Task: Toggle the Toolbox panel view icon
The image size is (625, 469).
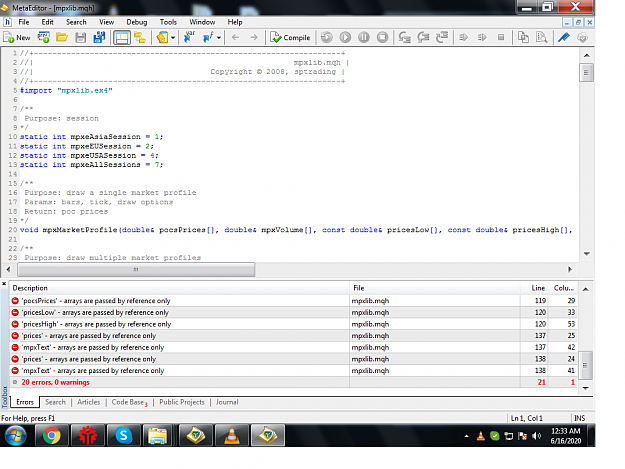Action: (122, 37)
